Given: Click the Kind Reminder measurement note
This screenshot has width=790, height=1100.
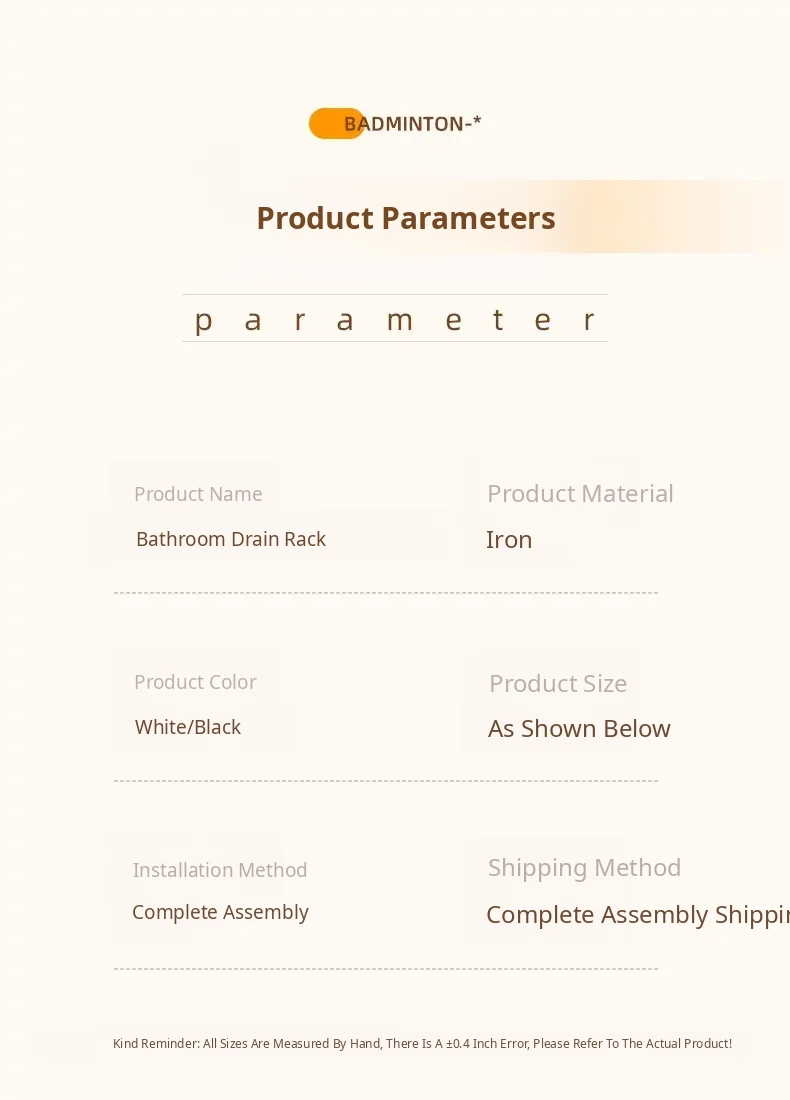Looking at the screenshot, I should pos(422,1044).
